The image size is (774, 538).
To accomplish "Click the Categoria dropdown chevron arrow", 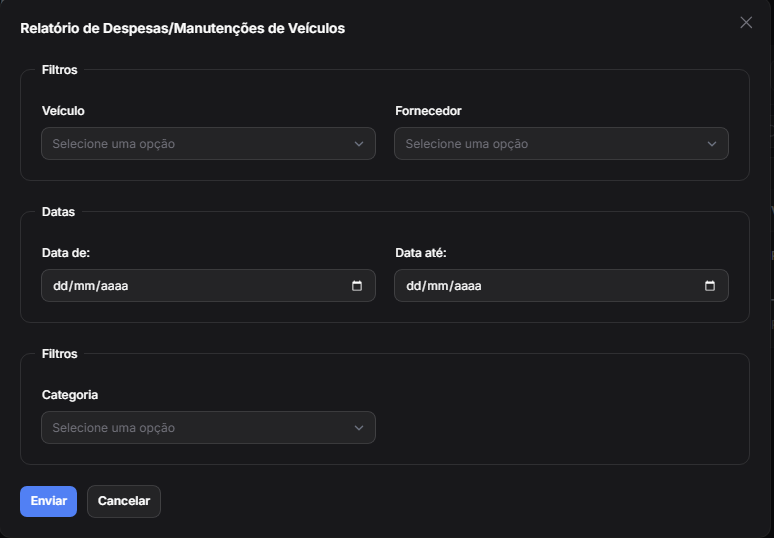I will (359, 428).
